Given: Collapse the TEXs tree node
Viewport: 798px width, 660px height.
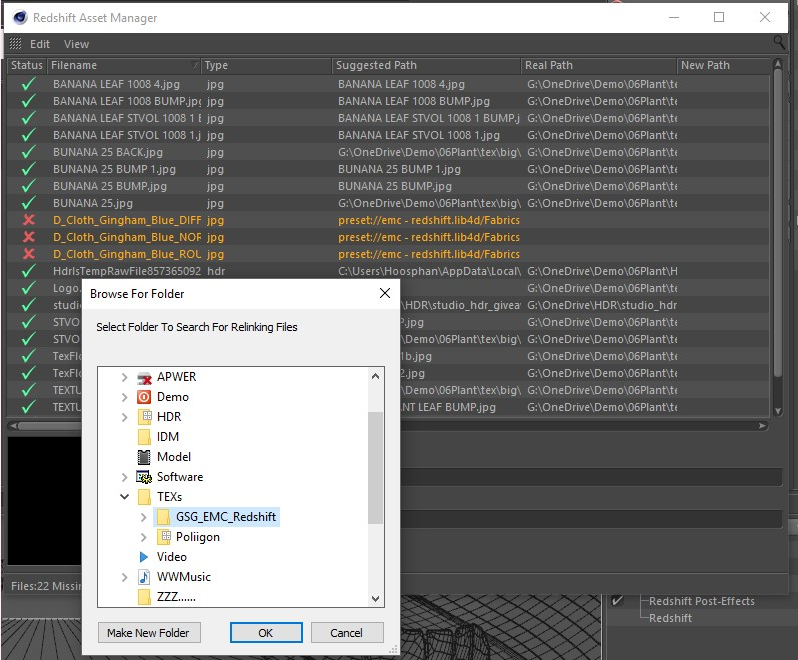Looking at the screenshot, I should coord(124,497).
